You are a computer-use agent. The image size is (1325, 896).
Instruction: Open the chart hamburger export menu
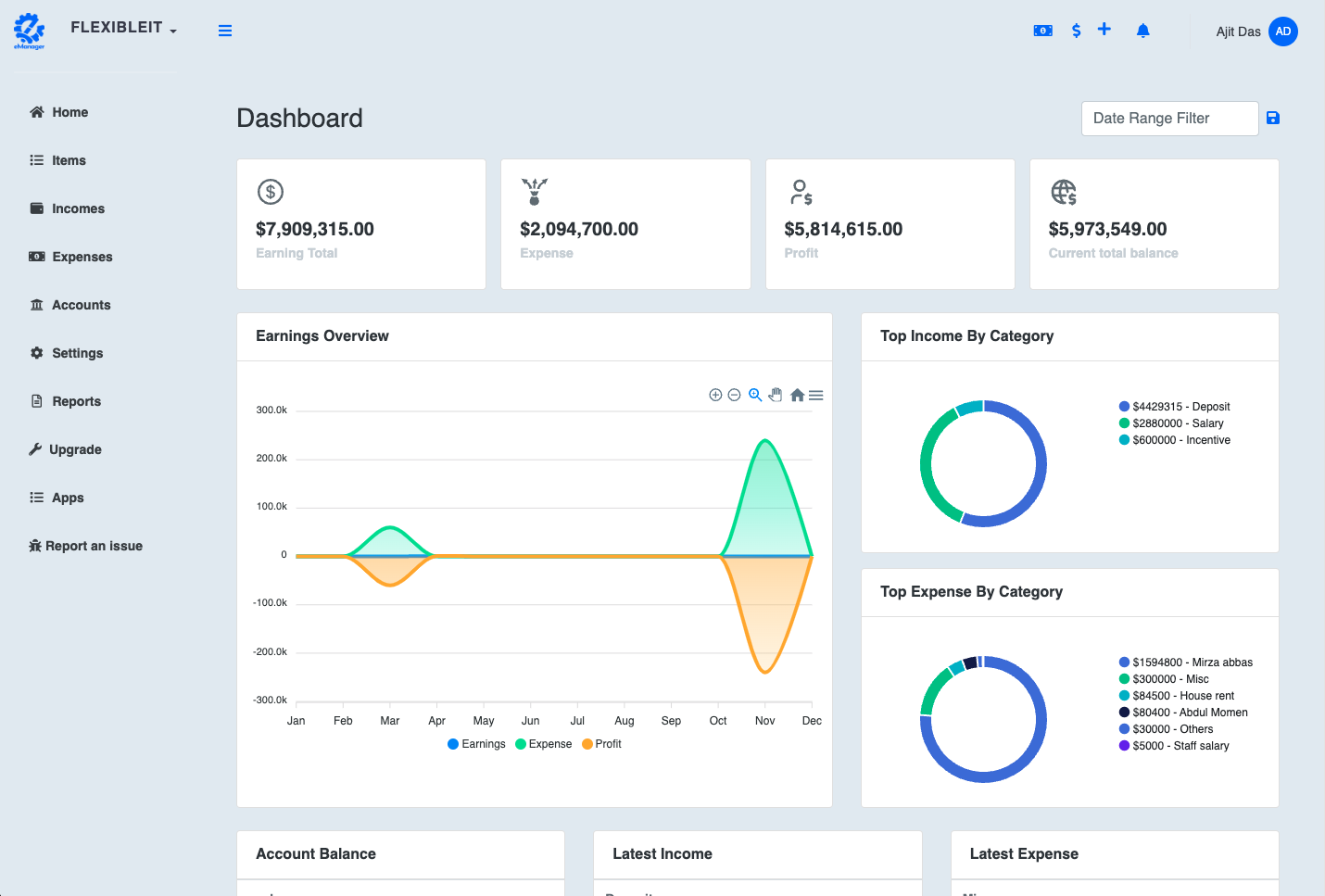click(x=816, y=395)
